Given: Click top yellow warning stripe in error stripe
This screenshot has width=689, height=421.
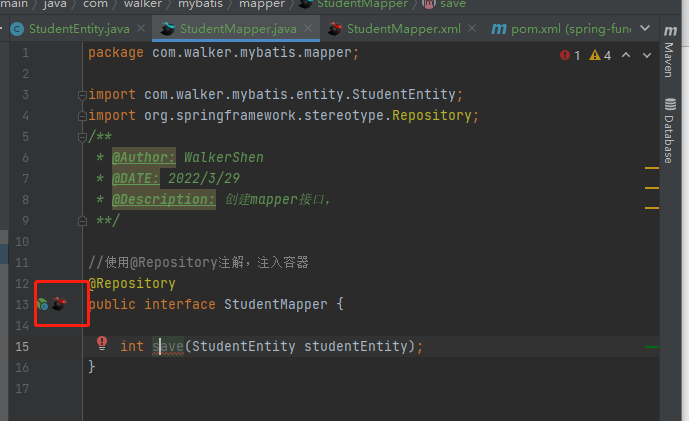Looking at the screenshot, I should (652, 168).
